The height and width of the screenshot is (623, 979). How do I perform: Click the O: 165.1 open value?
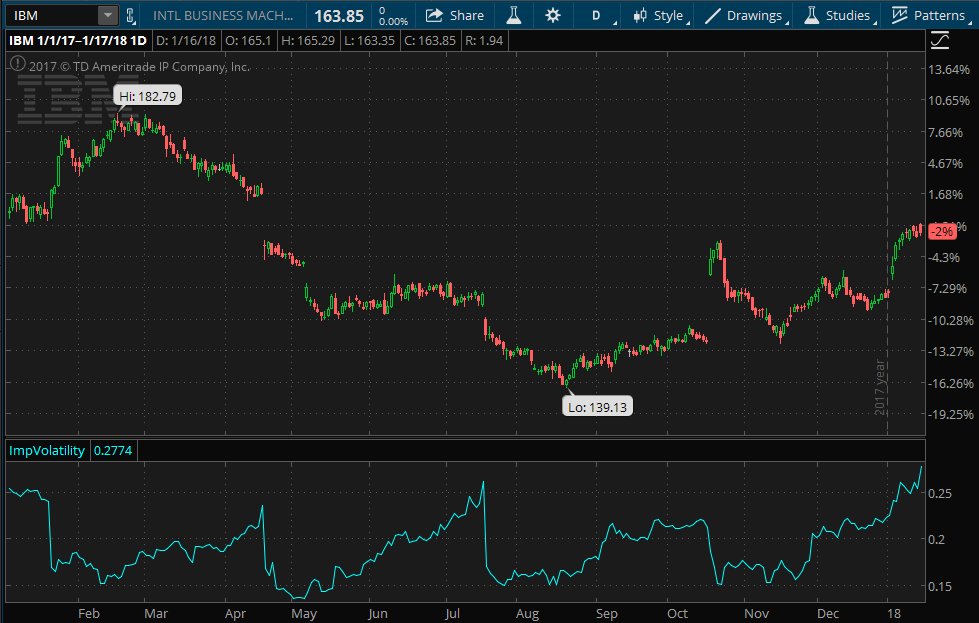(248, 41)
